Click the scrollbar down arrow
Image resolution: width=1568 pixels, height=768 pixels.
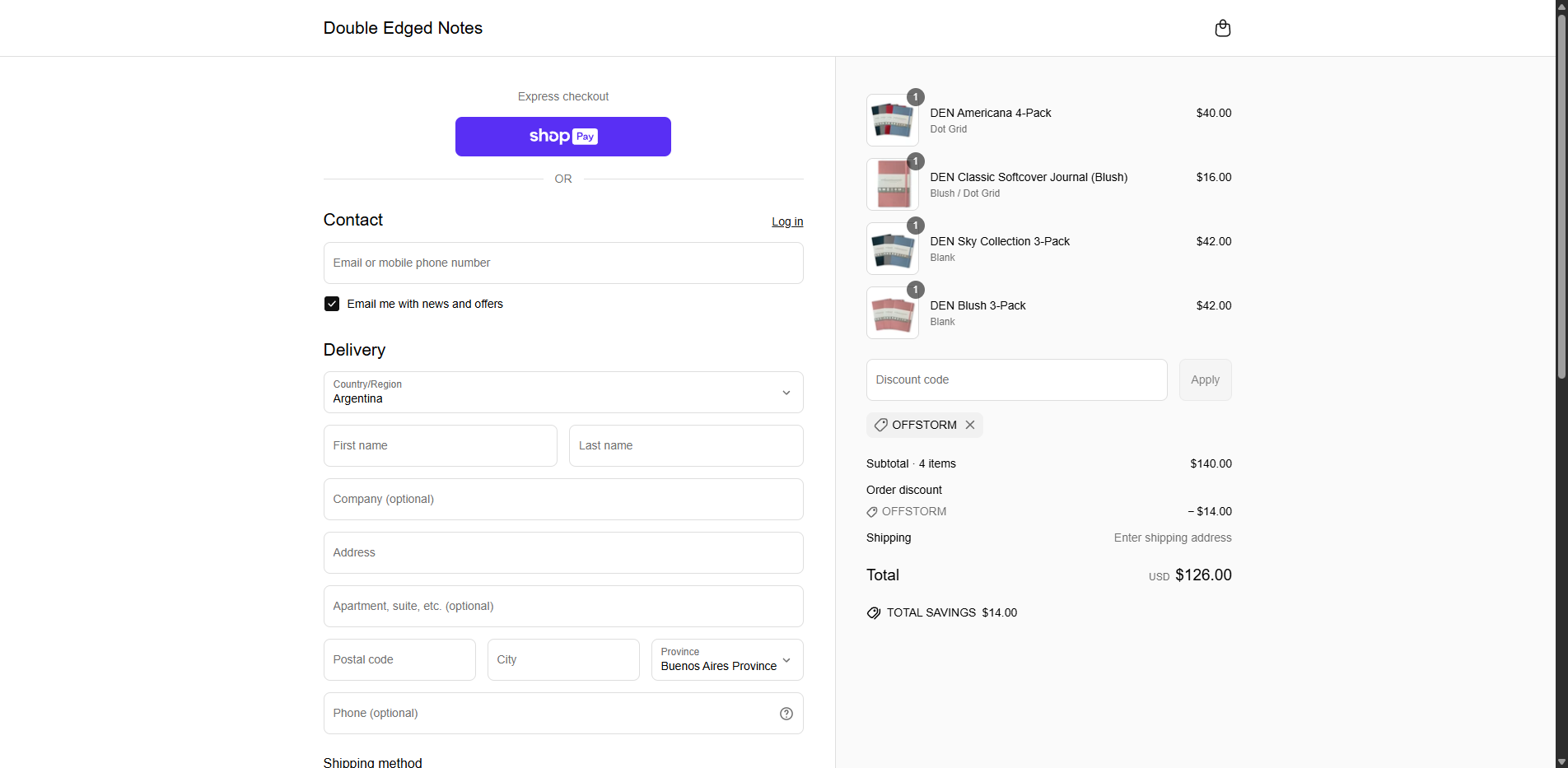1561,761
